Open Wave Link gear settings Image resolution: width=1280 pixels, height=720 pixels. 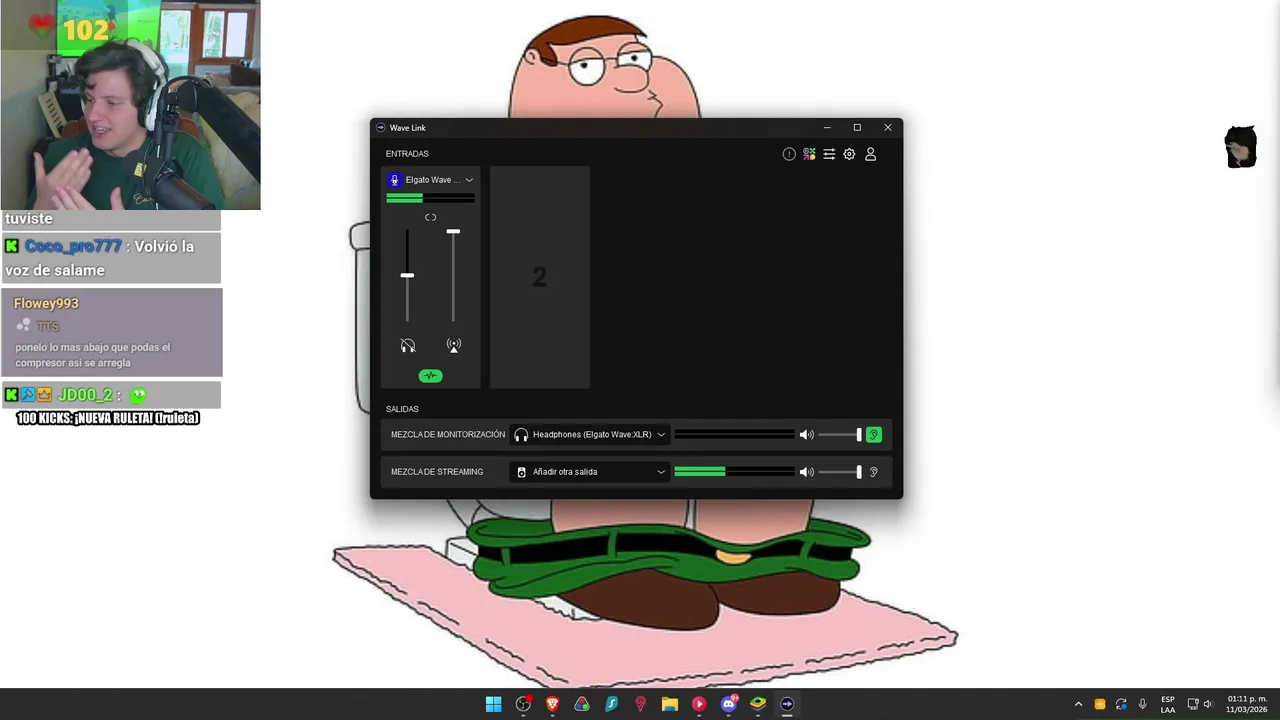click(849, 154)
